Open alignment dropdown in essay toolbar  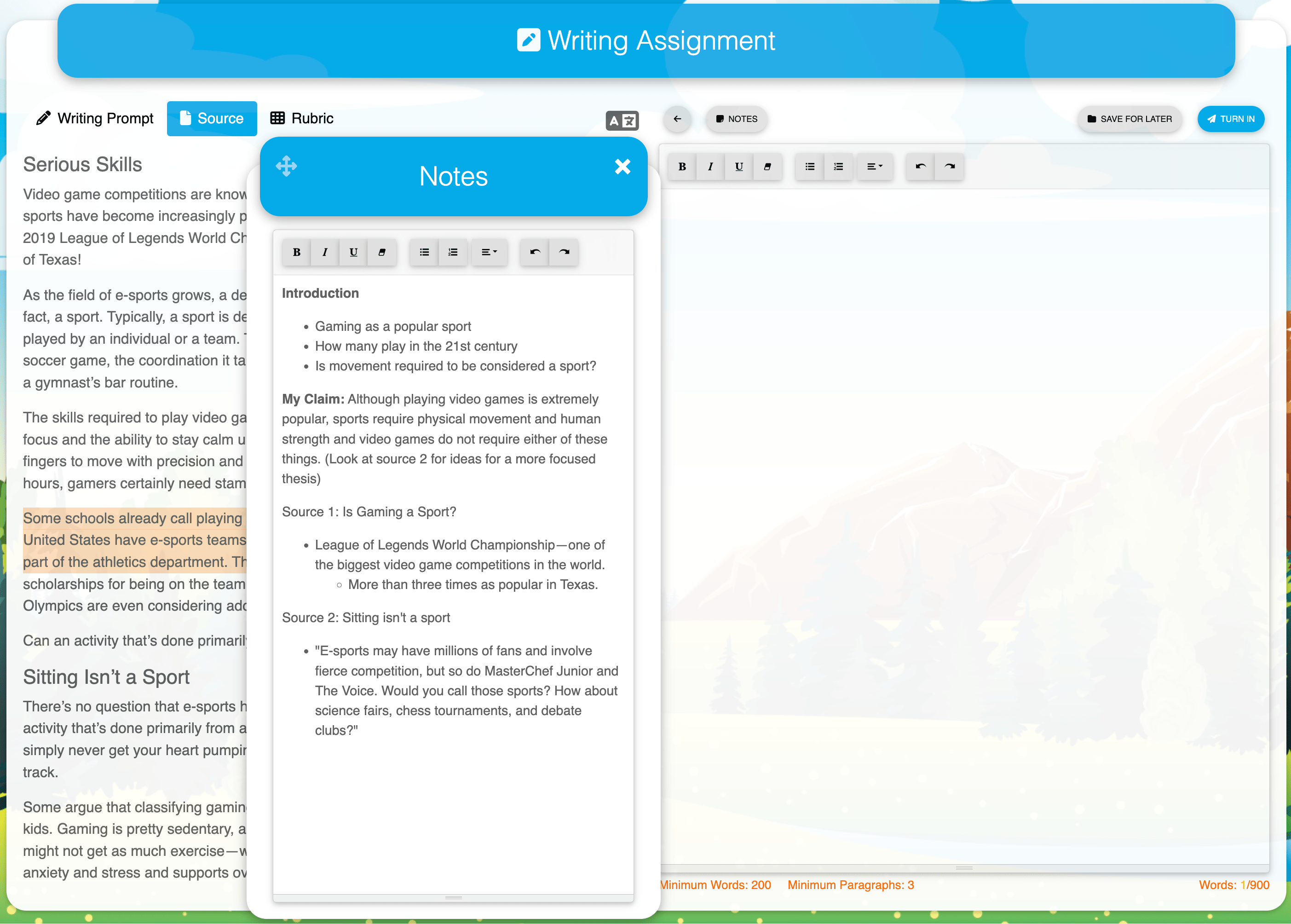pyautogui.click(x=874, y=167)
